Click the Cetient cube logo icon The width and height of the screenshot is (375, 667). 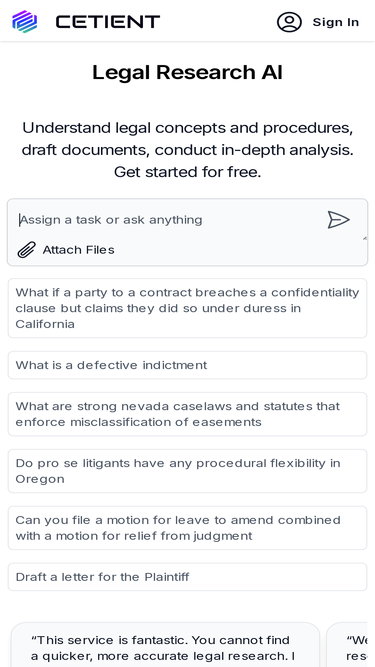[25, 22]
